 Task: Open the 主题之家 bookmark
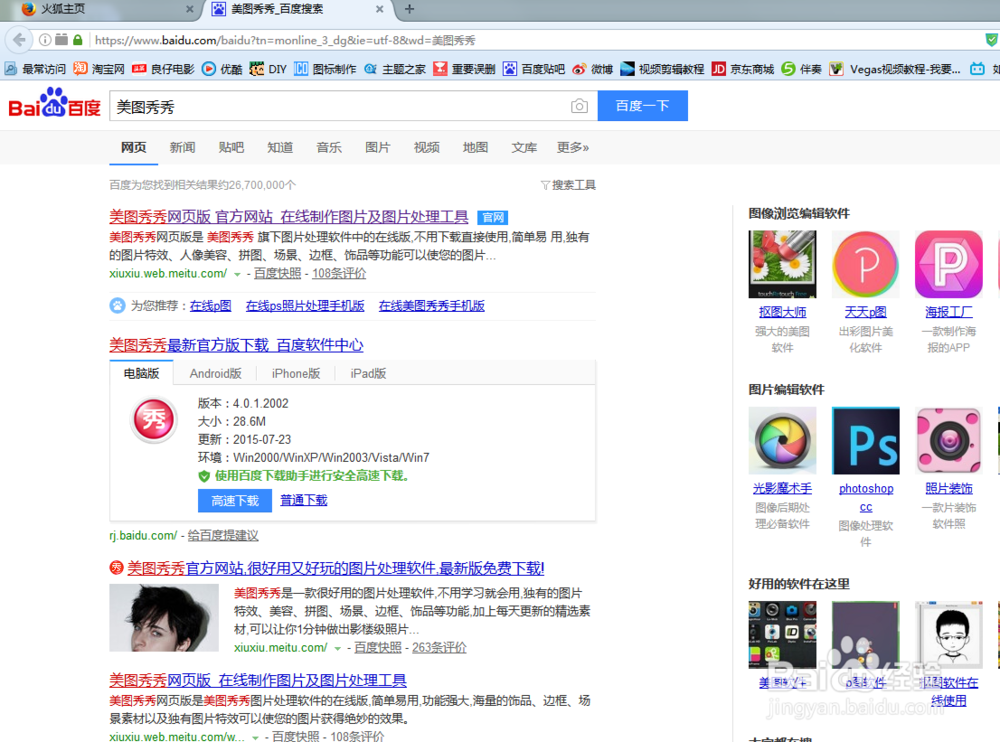click(395, 69)
